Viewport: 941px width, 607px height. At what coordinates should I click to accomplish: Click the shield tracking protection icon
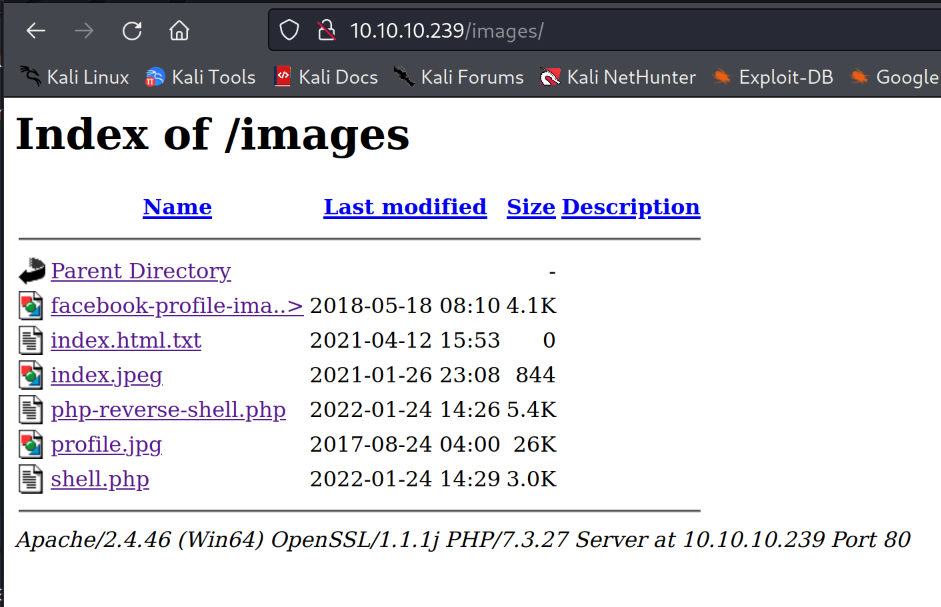[289, 31]
